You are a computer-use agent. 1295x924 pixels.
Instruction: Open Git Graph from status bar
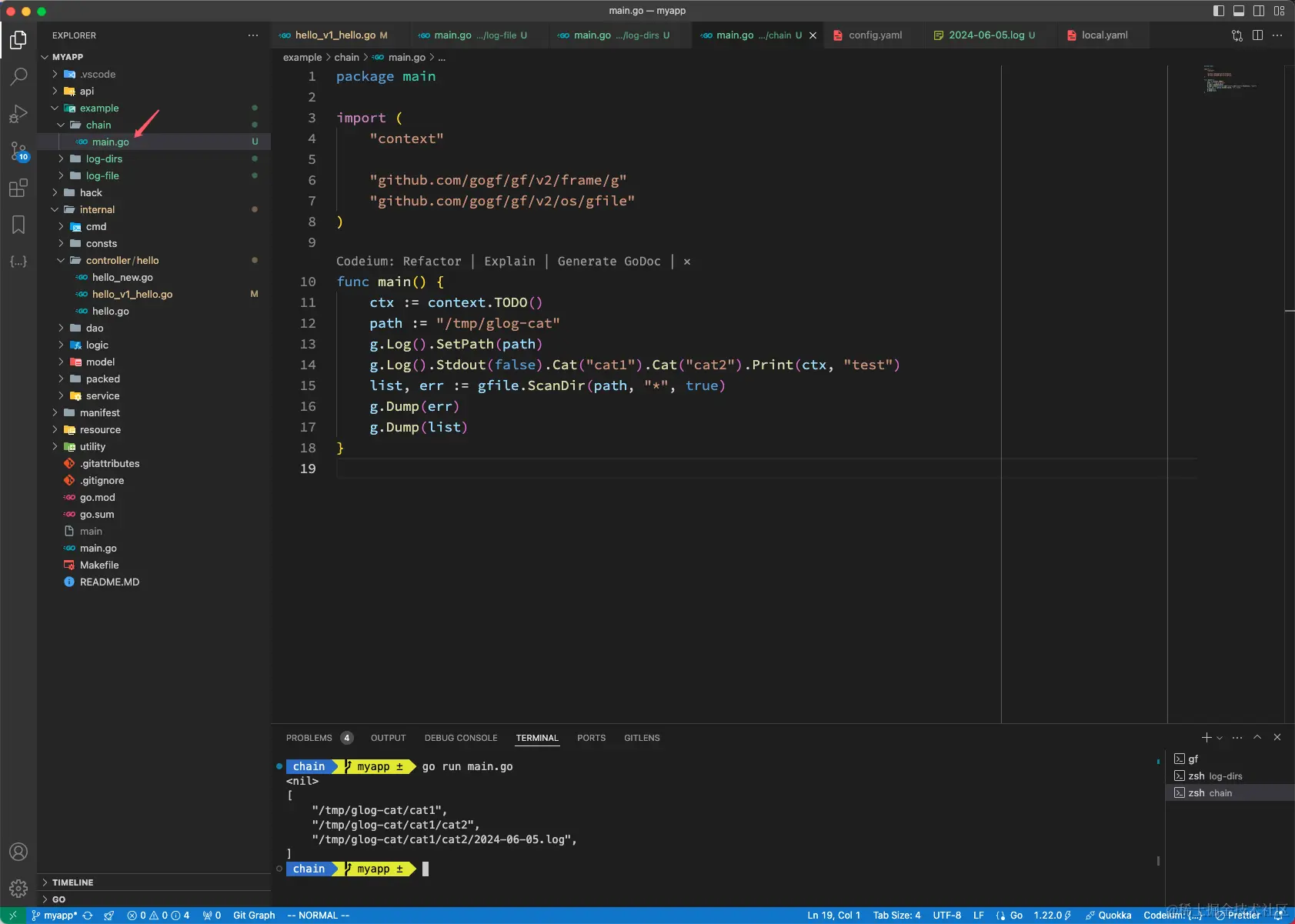[254, 916]
